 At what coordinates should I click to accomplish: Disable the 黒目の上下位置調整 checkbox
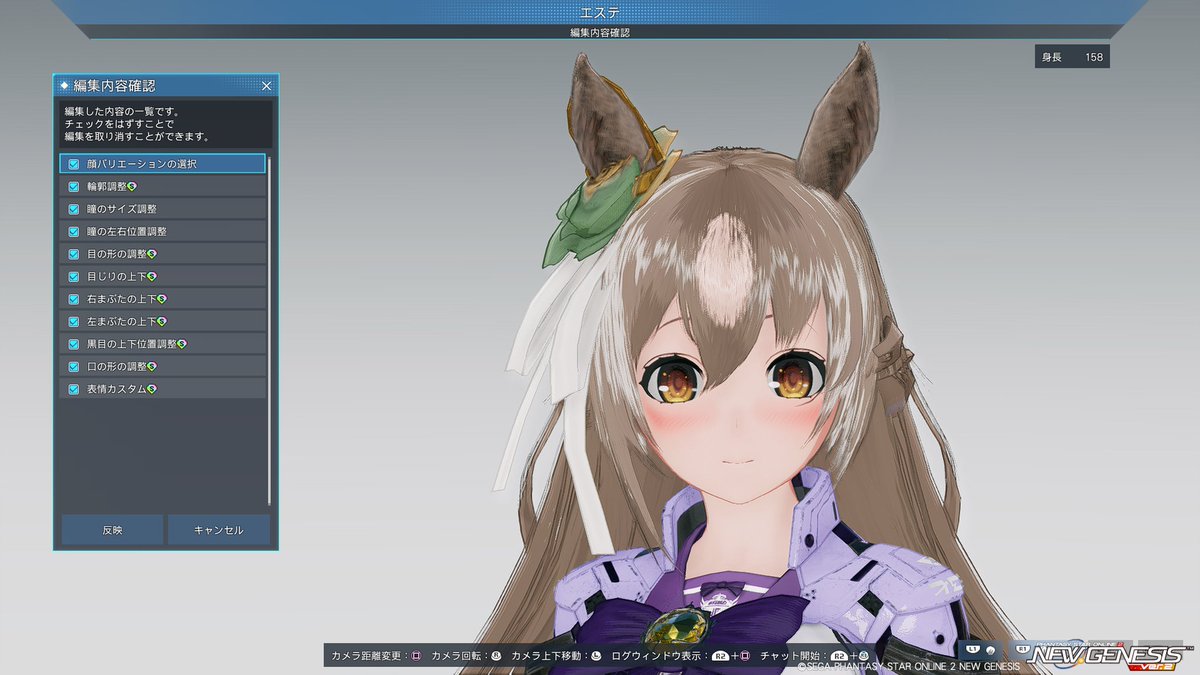[x=74, y=344]
